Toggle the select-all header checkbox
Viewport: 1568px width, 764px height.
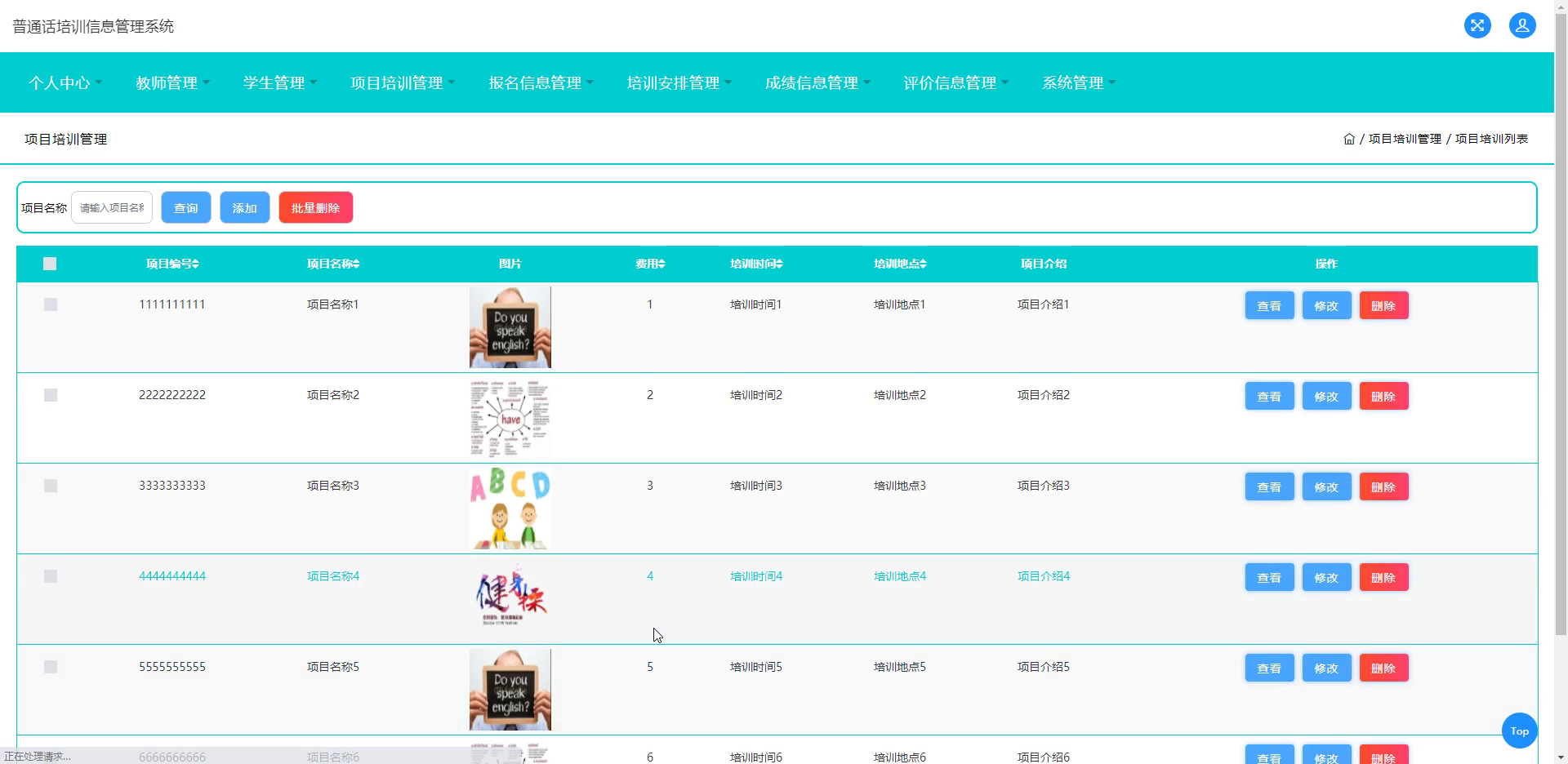pyautogui.click(x=50, y=264)
